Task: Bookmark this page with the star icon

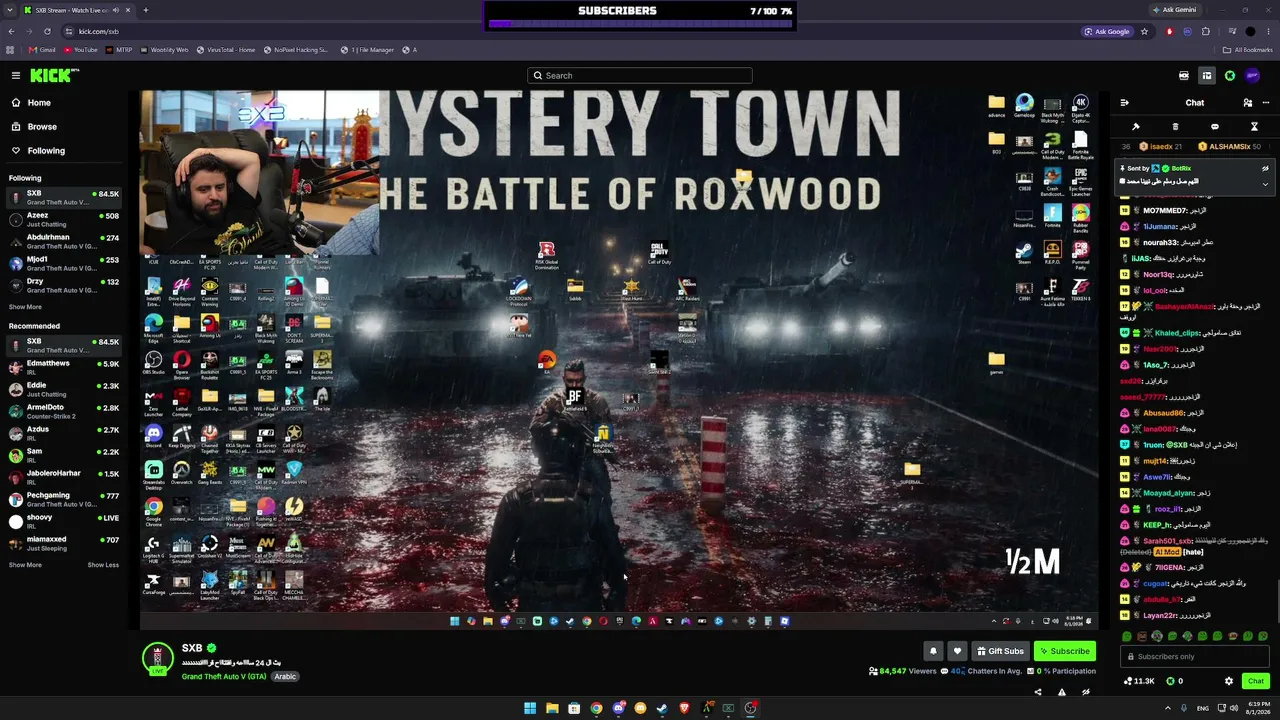Action: click(1144, 31)
